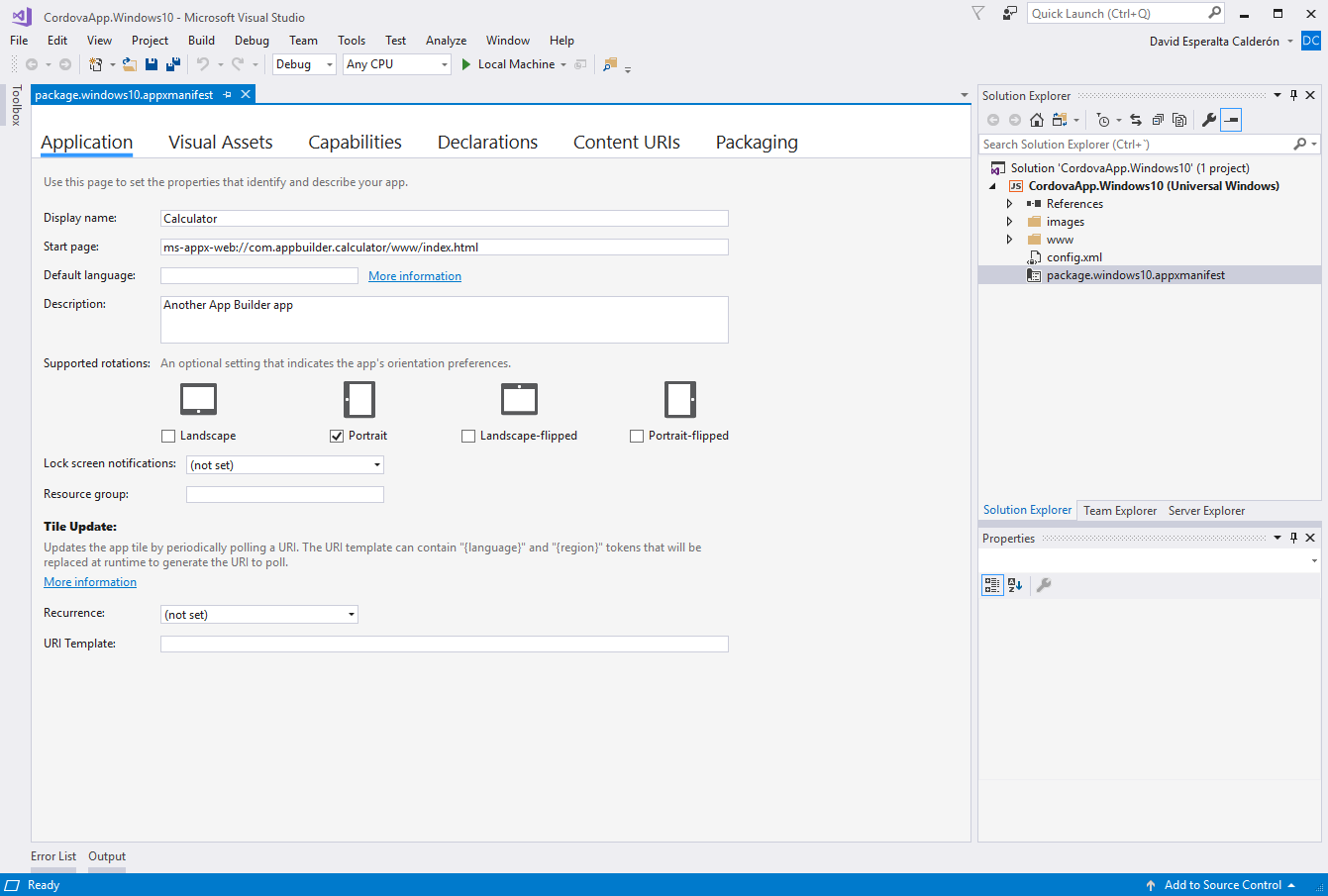Click the Quick Launch search box
Viewport: 1328px width, 896px height.
click(1126, 13)
